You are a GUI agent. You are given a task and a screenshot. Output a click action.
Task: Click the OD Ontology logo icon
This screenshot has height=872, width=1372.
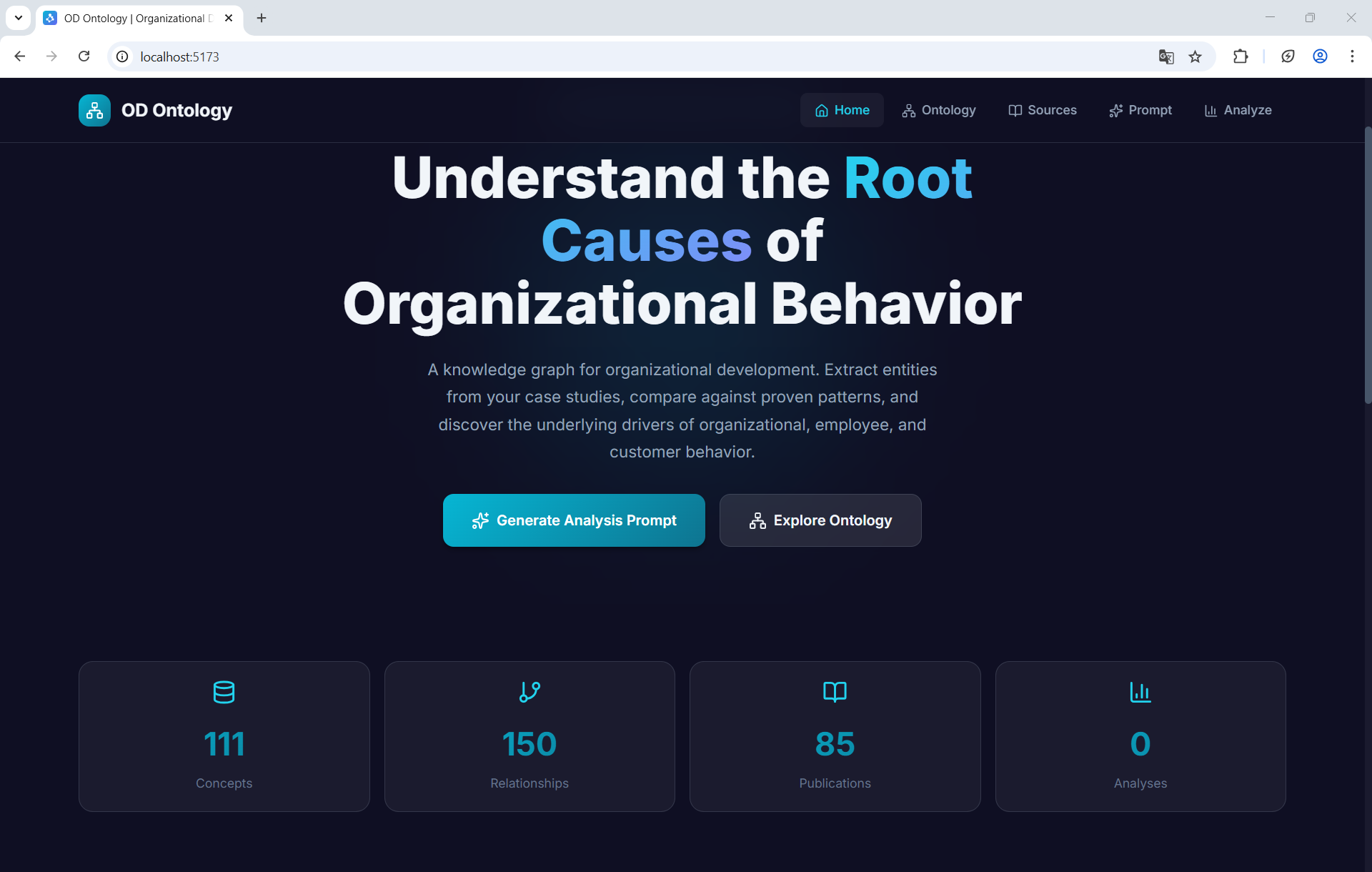coord(94,110)
